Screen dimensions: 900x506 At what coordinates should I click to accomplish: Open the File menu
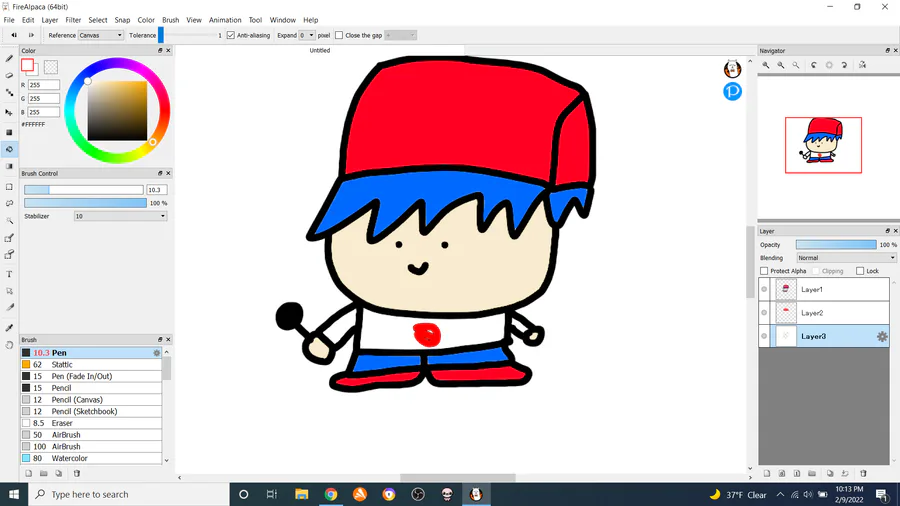pyautogui.click(x=9, y=20)
